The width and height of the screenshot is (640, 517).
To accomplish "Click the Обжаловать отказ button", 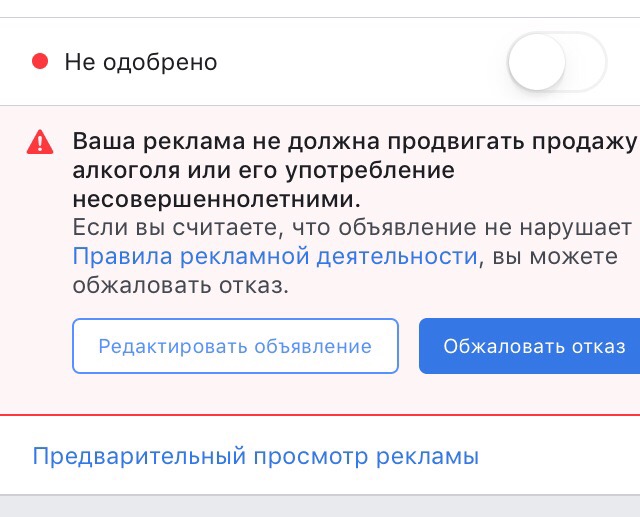I will [x=529, y=346].
